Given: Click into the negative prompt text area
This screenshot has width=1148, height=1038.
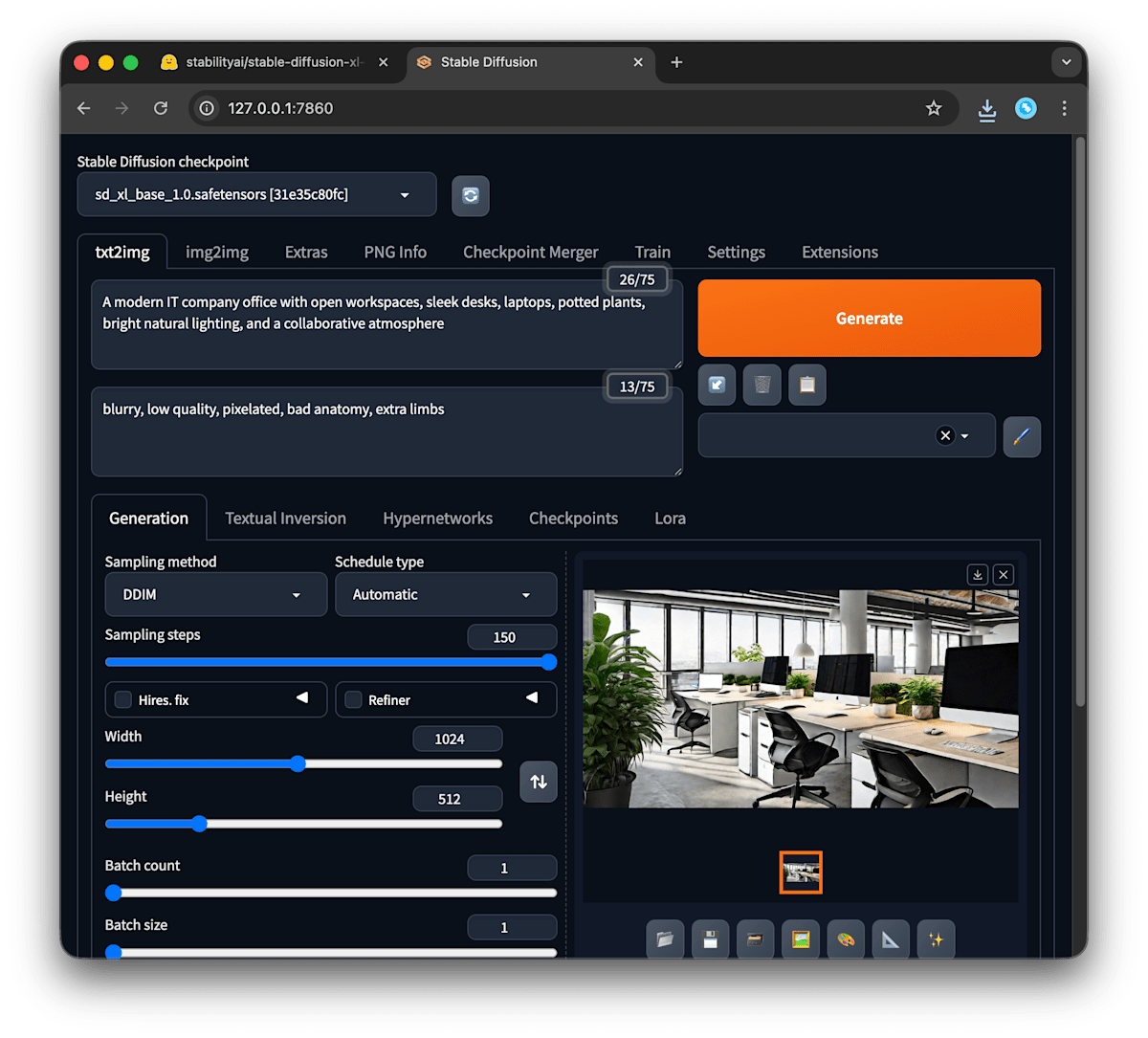Looking at the screenshot, I should coord(386,431).
